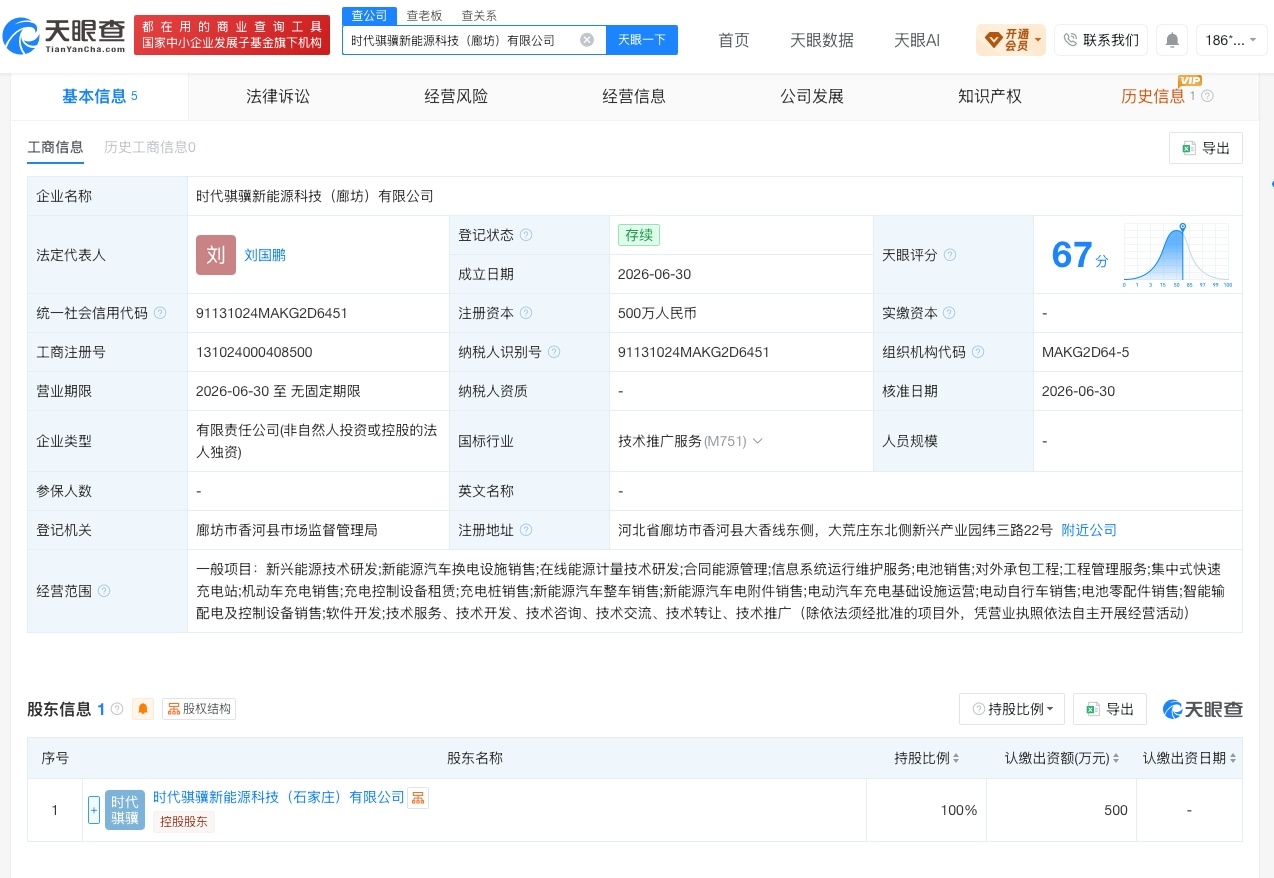Click the phone icon in 联系我们

[x=1070, y=40]
